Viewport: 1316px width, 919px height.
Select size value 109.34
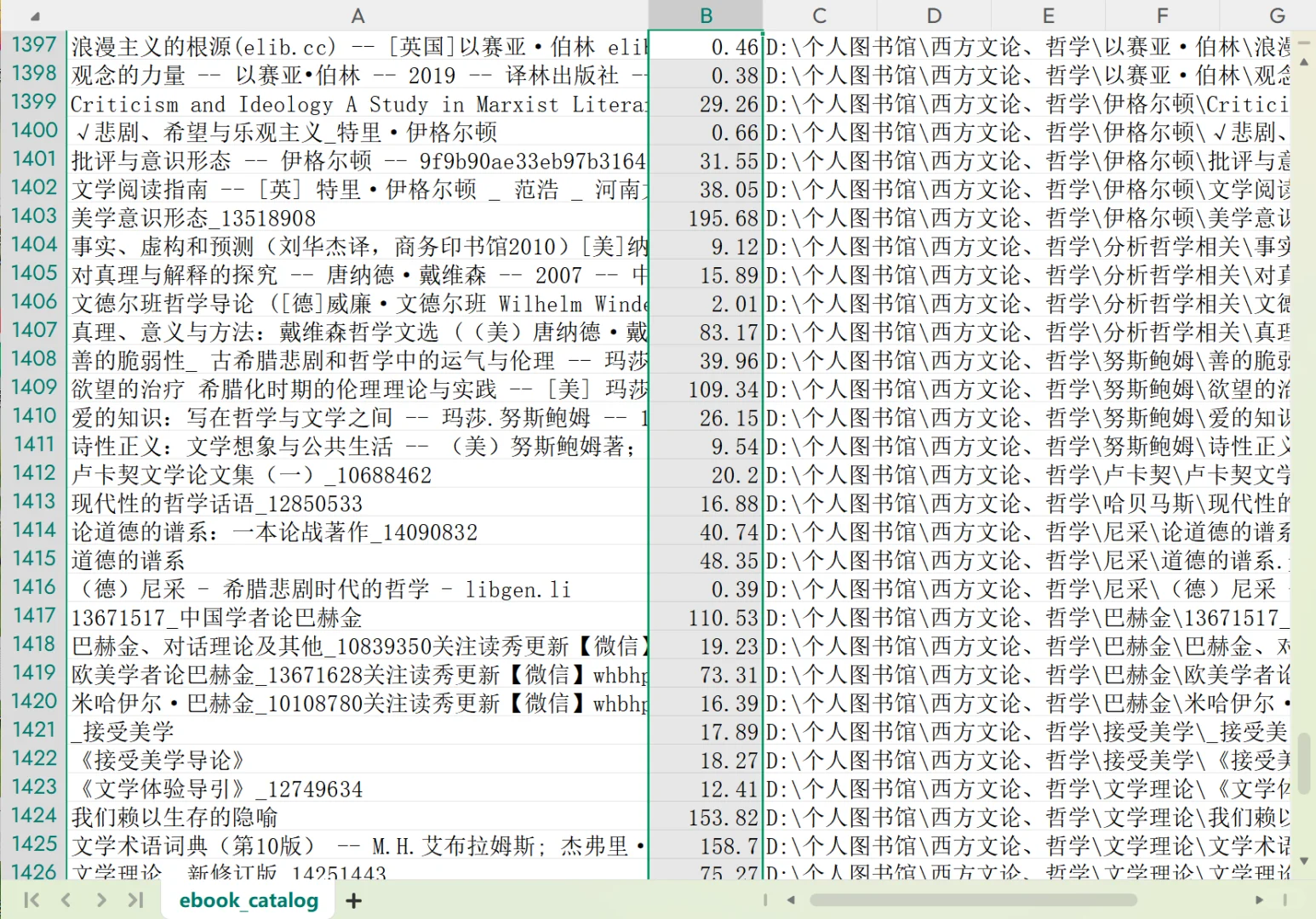point(706,389)
